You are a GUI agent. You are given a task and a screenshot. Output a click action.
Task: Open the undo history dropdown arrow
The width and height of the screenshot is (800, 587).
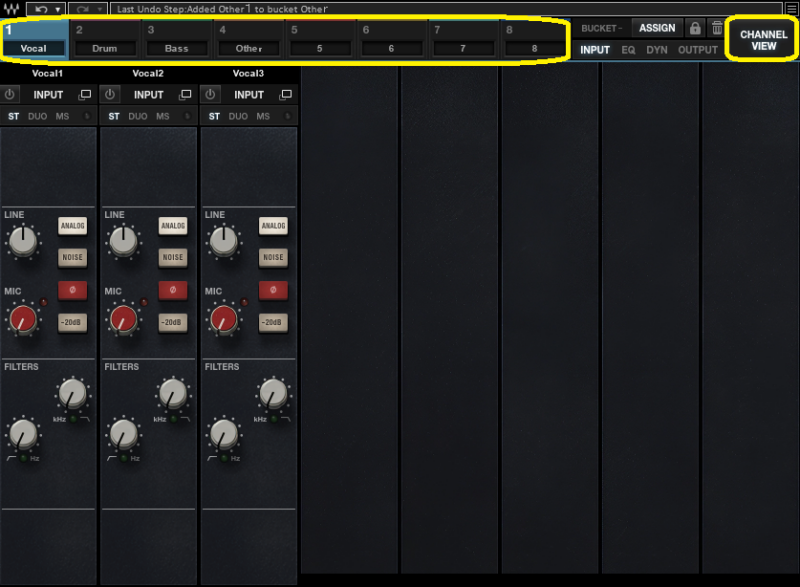click(58, 8)
